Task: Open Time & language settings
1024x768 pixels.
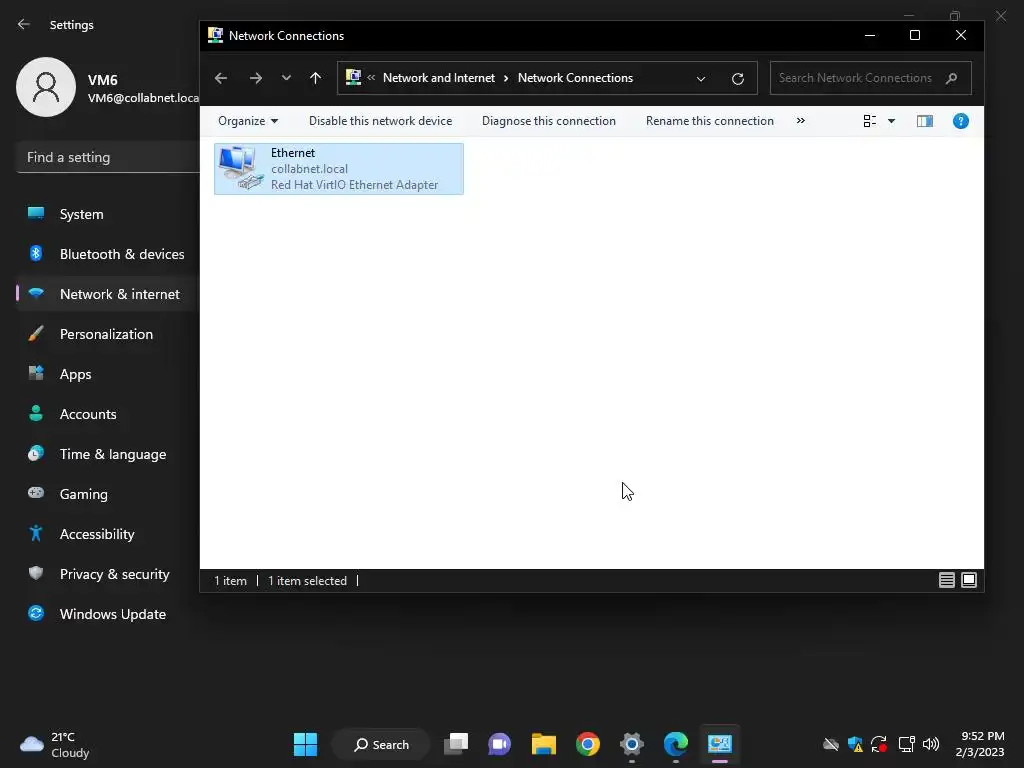Action: [x=108, y=454]
